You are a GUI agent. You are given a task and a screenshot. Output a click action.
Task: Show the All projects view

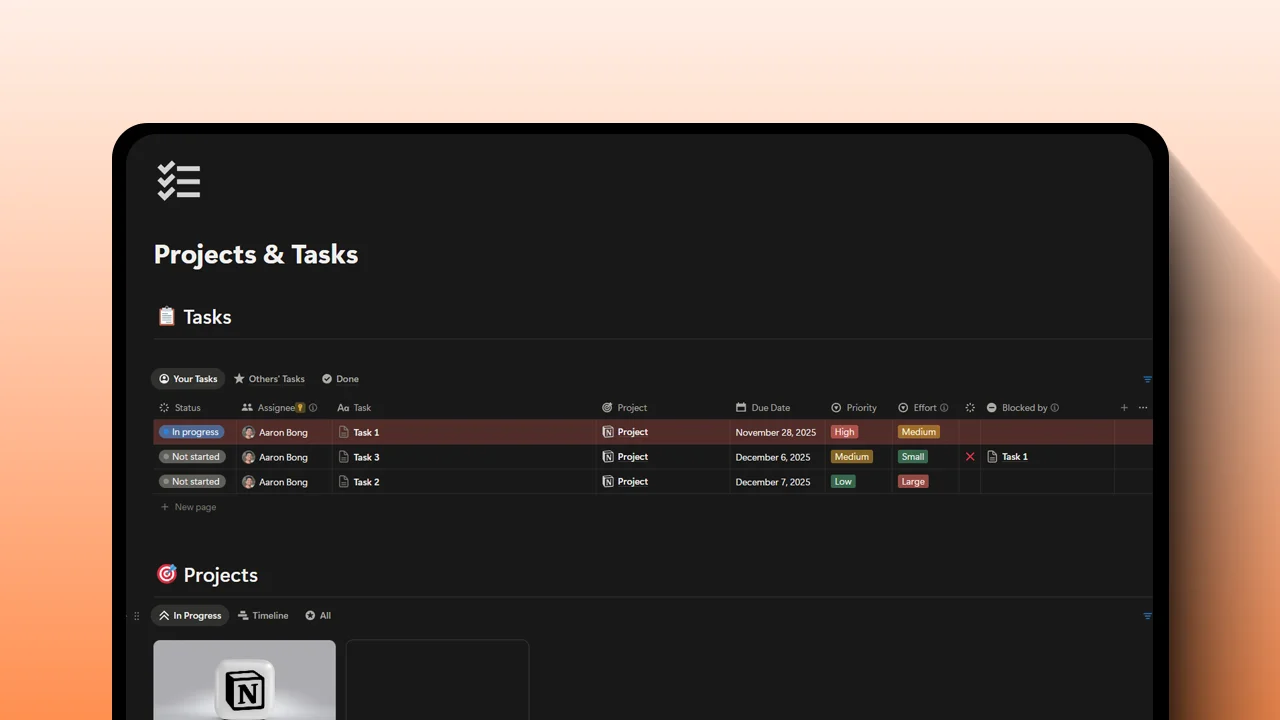tap(318, 616)
